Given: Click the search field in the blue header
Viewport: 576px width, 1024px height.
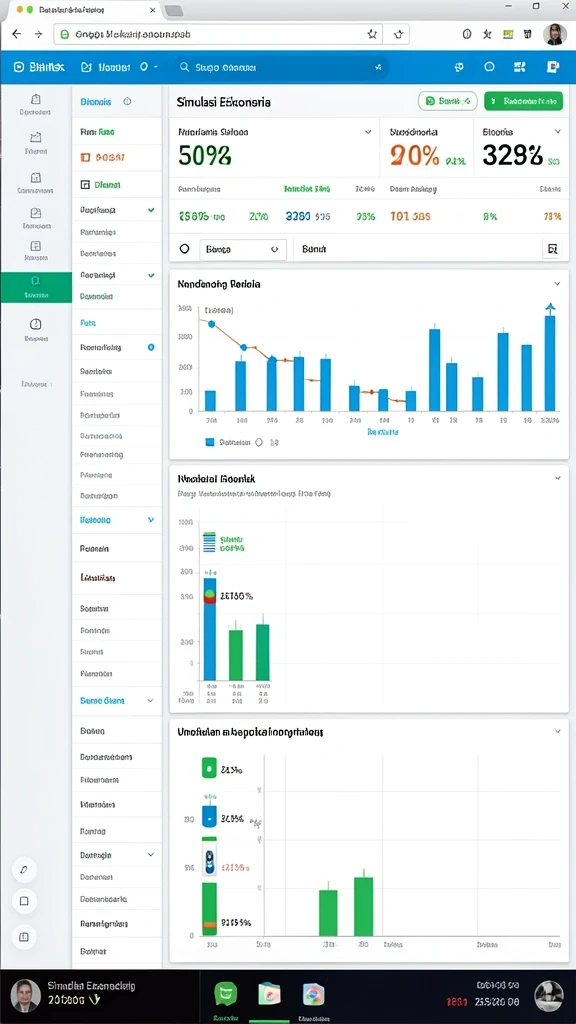Looking at the screenshot, I should (x=281, y=67).
